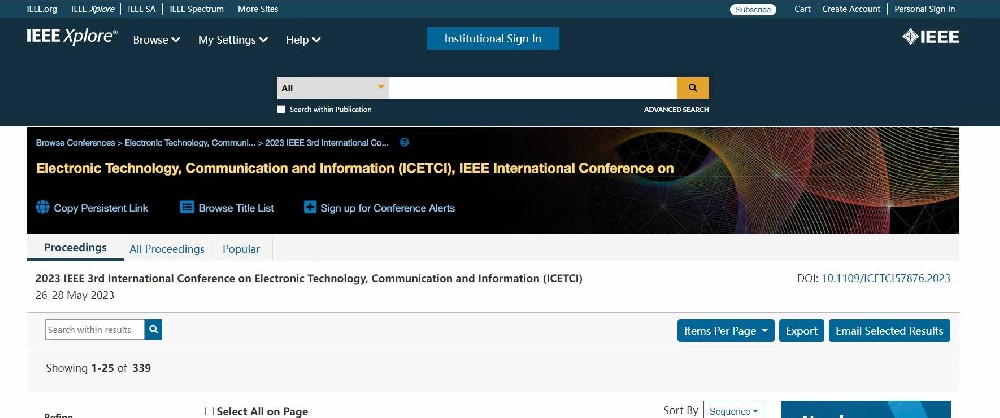Expand the Browse menu
This screenshot has width=1000, height=418.
[156, 40]
